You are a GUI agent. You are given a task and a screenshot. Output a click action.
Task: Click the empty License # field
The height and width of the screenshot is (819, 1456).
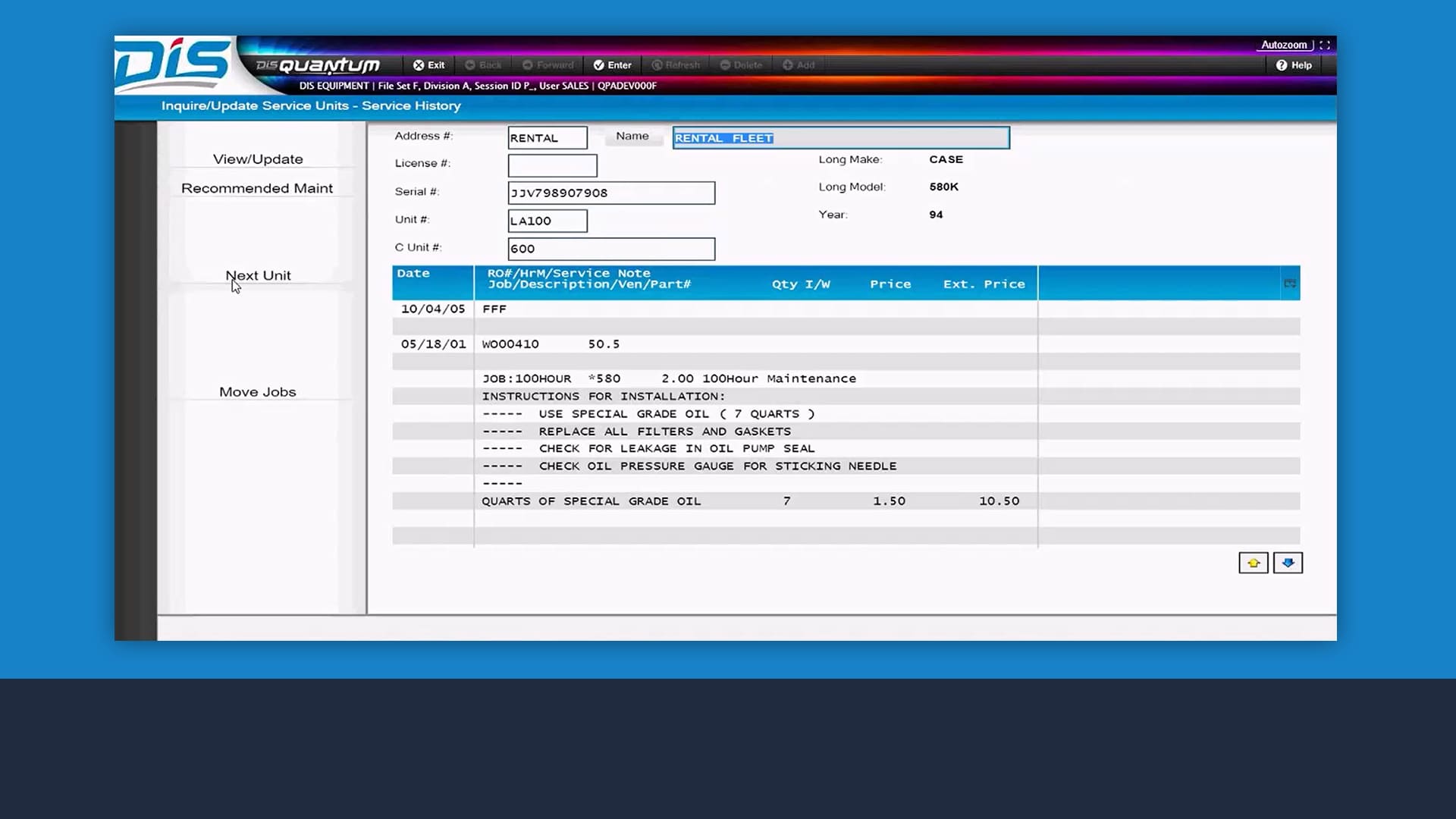(x=552, y=165)
